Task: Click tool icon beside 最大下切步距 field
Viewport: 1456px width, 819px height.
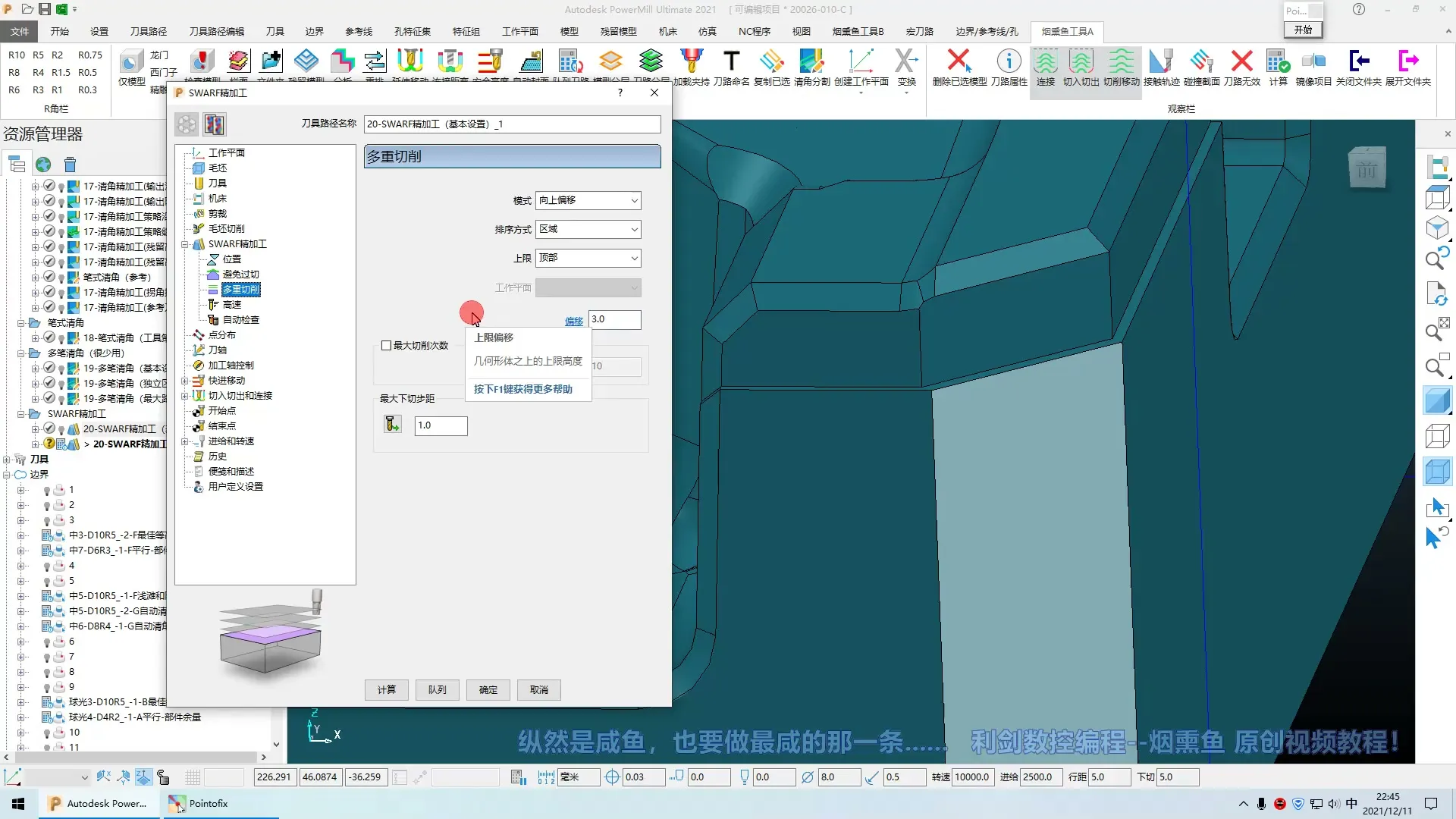Action: point(392,425)
